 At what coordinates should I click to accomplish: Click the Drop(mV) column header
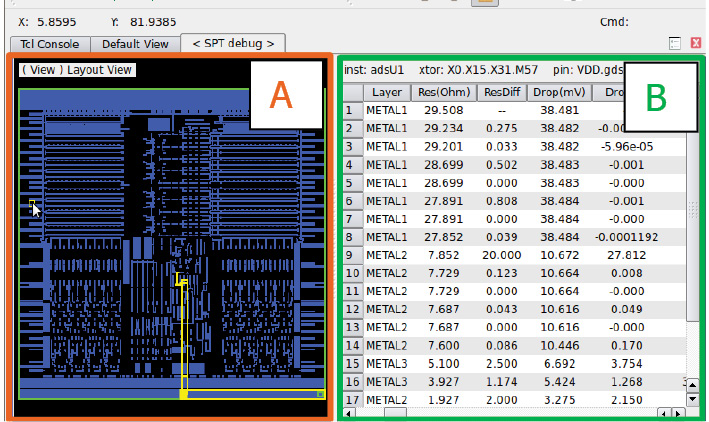(558, 93)
